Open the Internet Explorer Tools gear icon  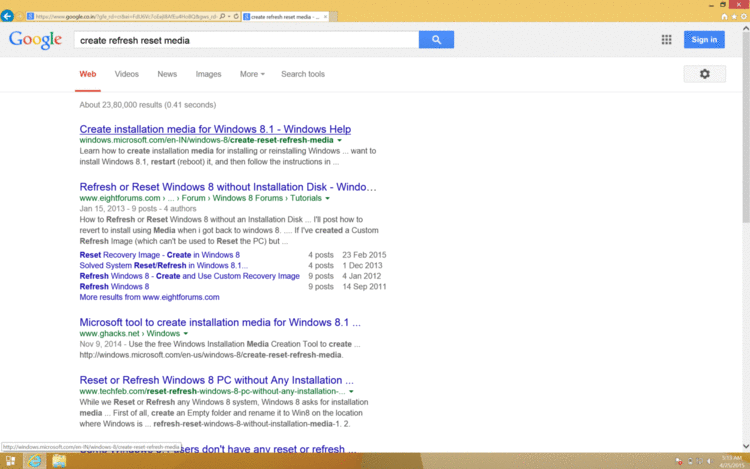pos(744,17)
